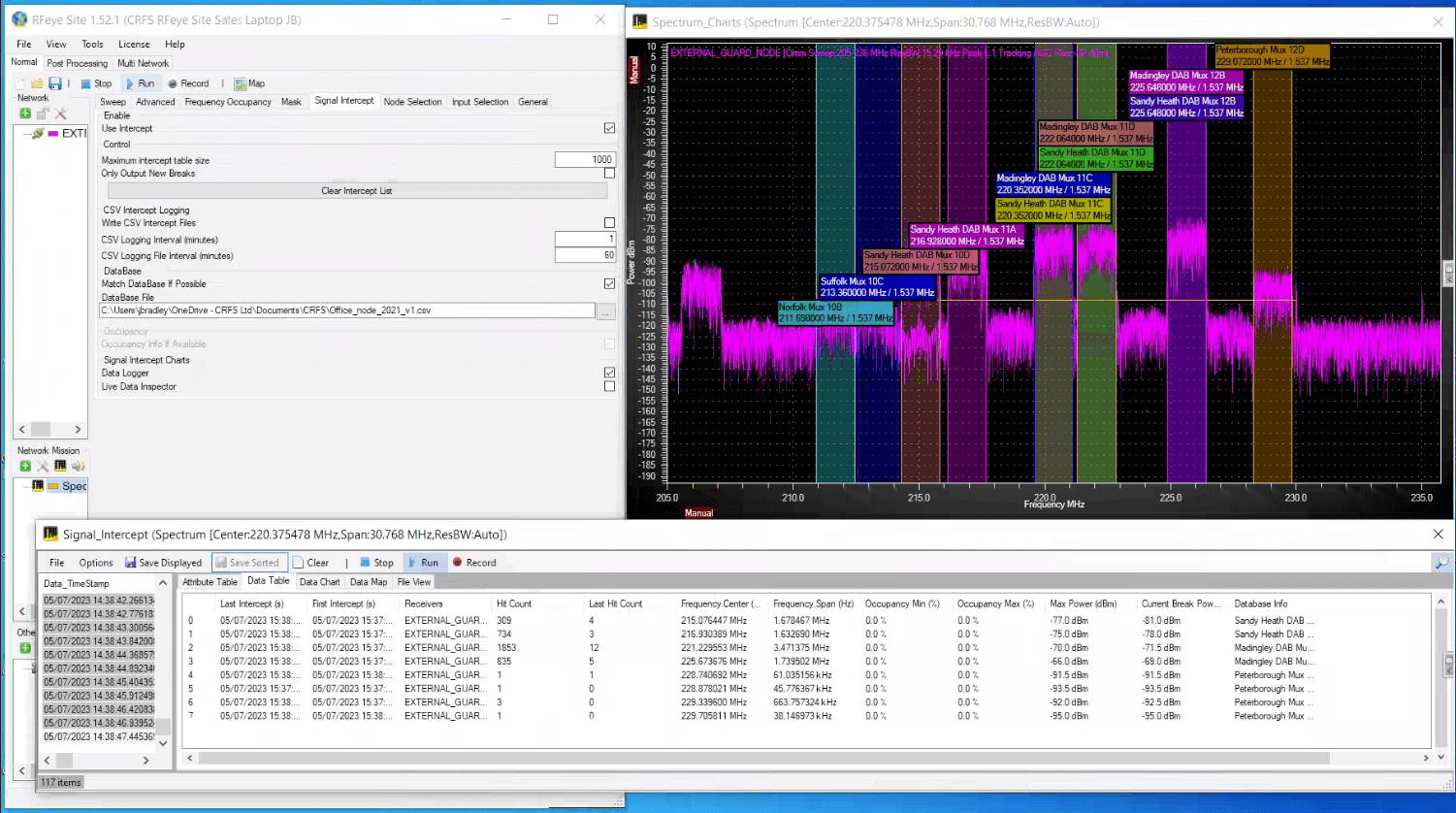Toggle the Use Intercept checkbox

coord(609,128)
